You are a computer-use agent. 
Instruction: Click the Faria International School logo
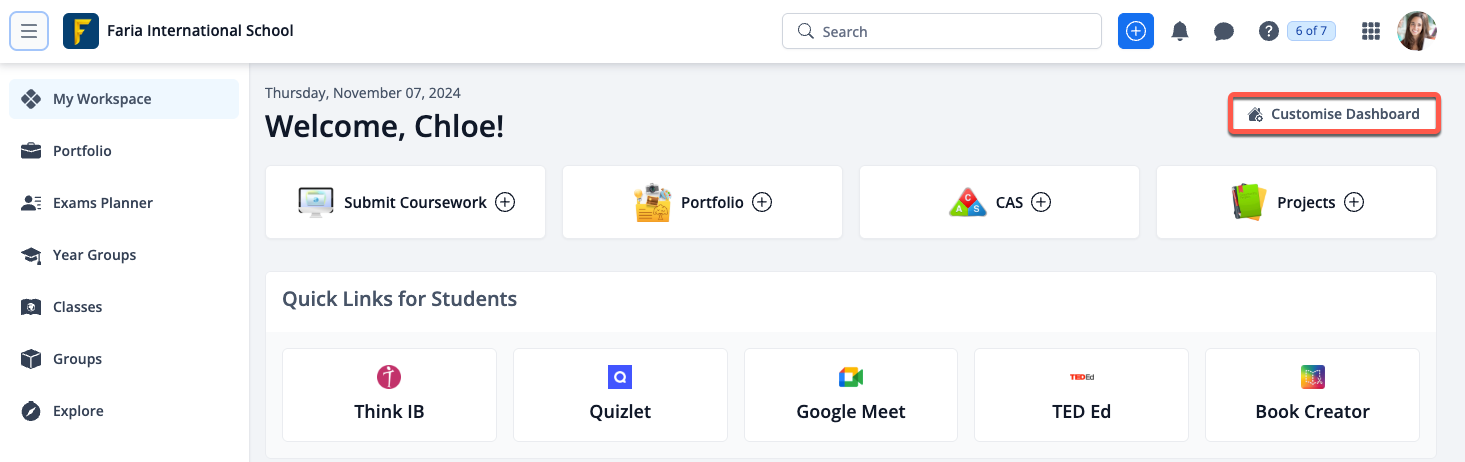coord(81,31)
